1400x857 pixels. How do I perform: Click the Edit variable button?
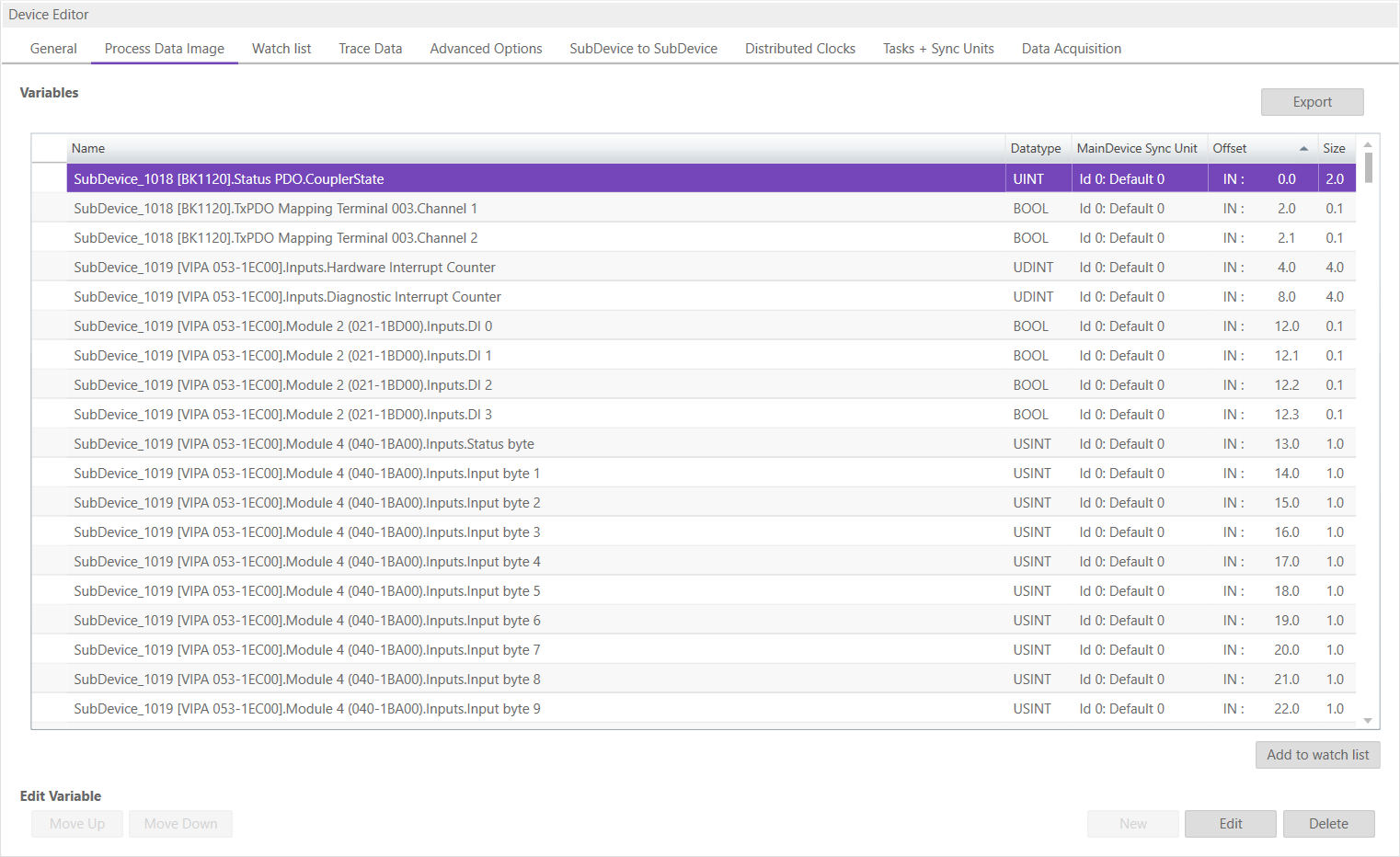(1230, 824)
